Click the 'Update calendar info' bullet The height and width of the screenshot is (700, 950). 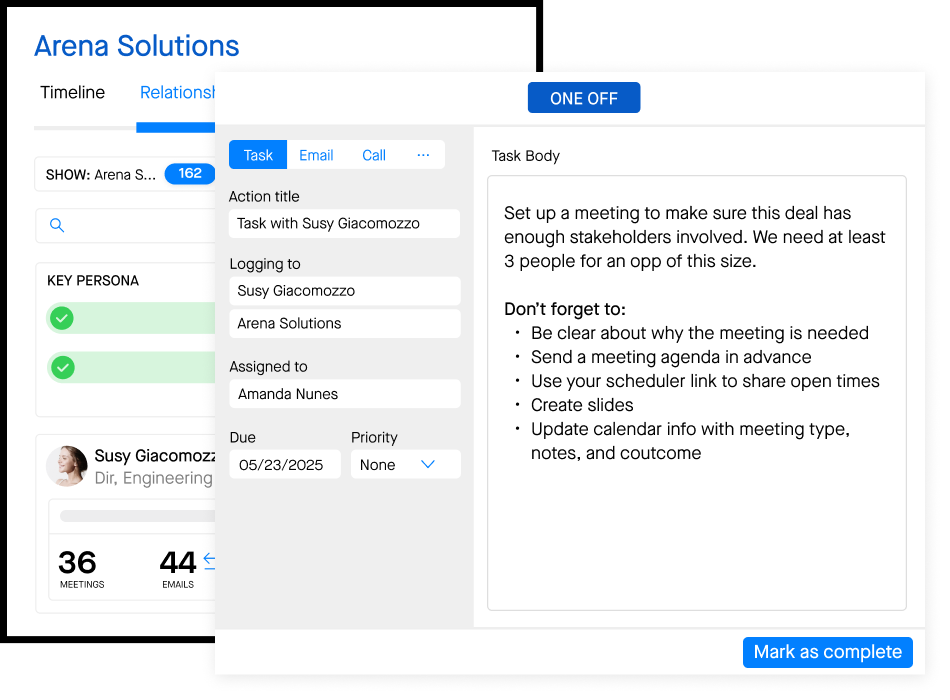click(690, 441)
